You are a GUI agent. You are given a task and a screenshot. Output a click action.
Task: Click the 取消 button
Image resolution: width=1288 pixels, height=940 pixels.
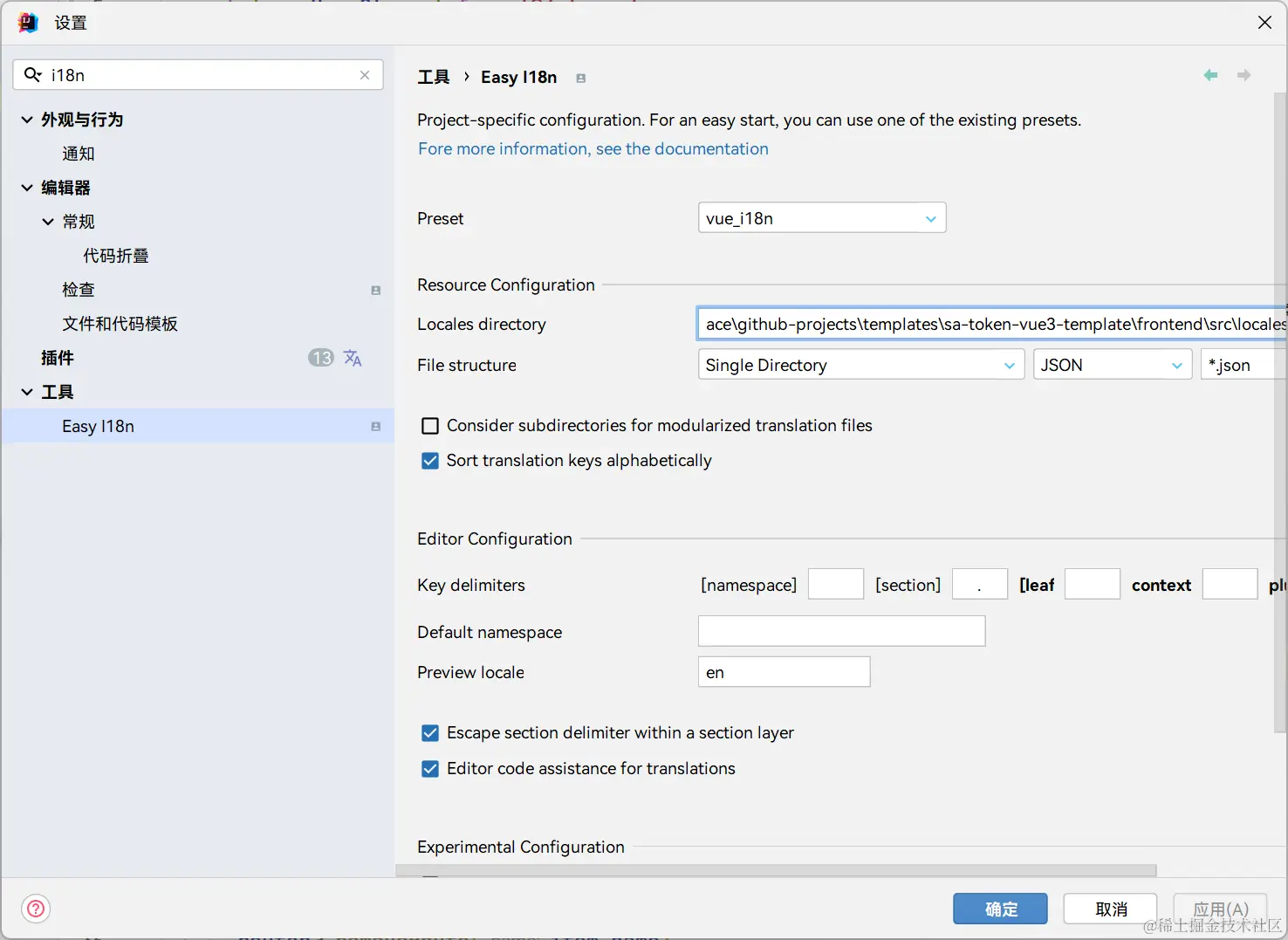tap(1111, 909)
